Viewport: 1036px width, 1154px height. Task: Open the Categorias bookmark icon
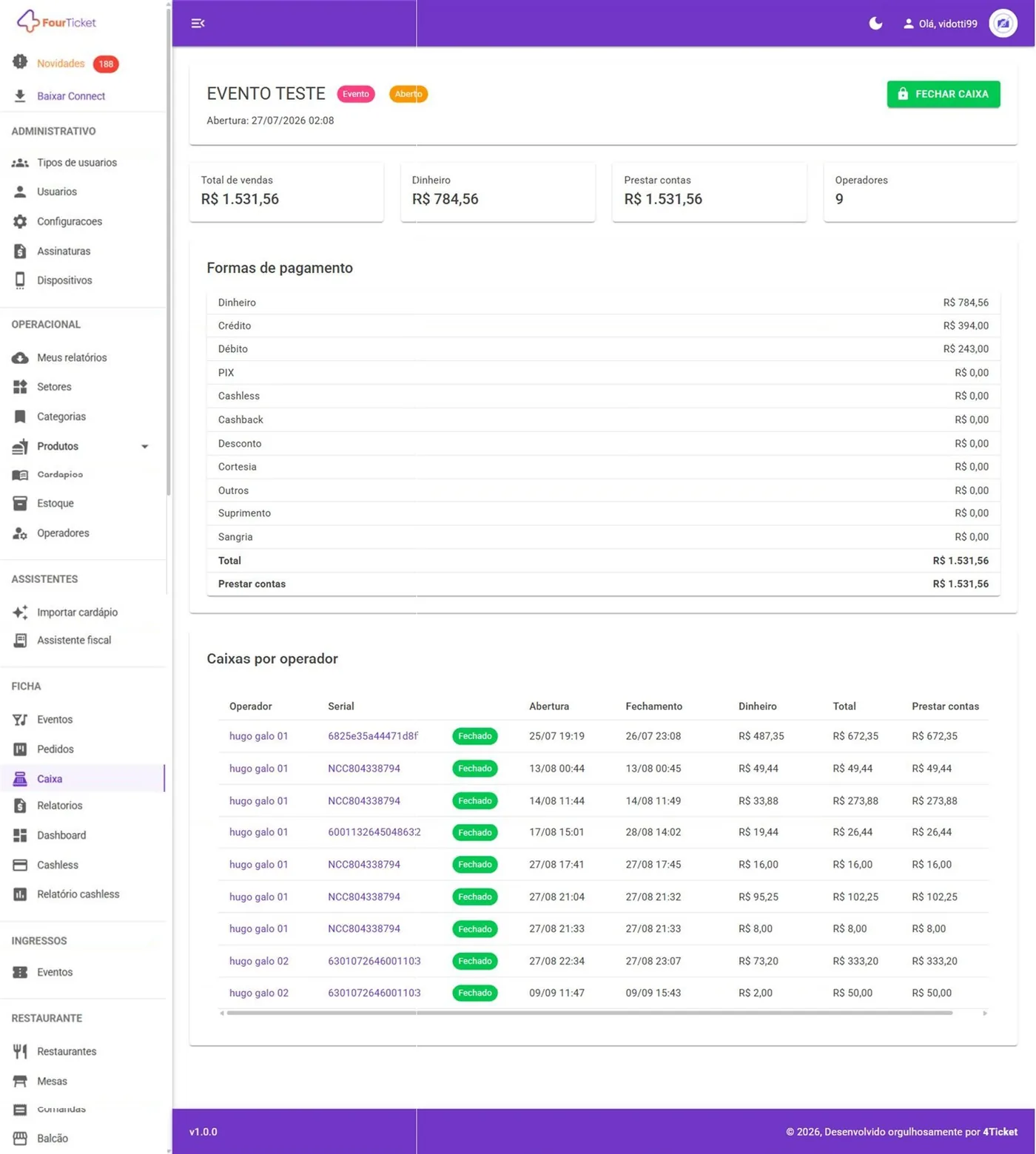coord(20,416)
